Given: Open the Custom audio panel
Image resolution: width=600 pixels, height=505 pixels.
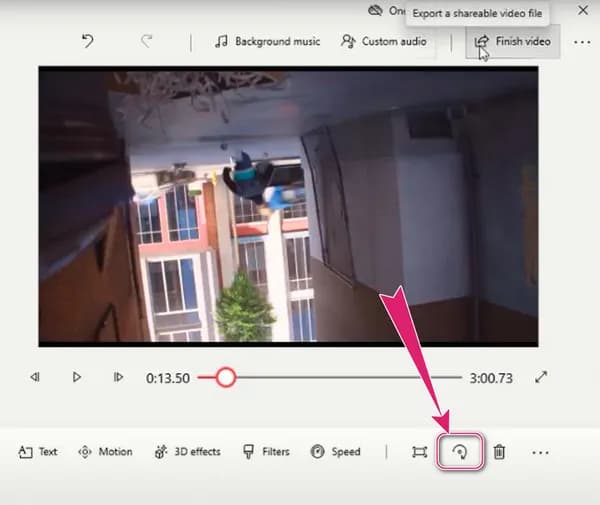Looking at the screenshot, I should (384, 42).
